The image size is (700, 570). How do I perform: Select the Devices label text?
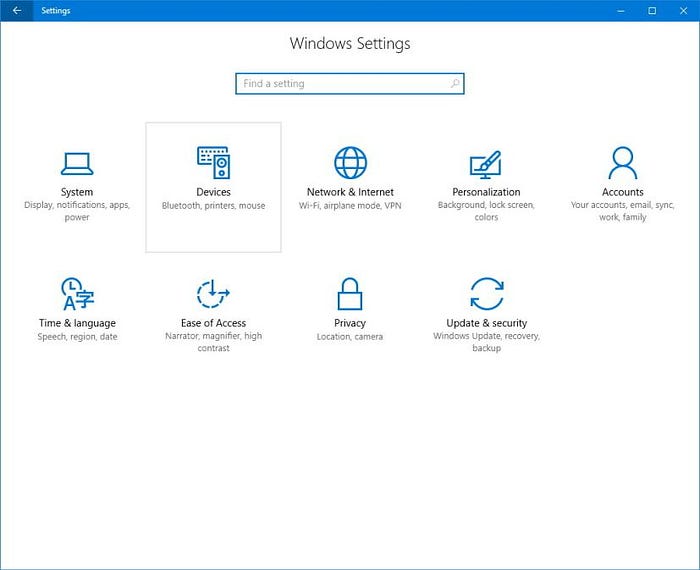(213, 192)
